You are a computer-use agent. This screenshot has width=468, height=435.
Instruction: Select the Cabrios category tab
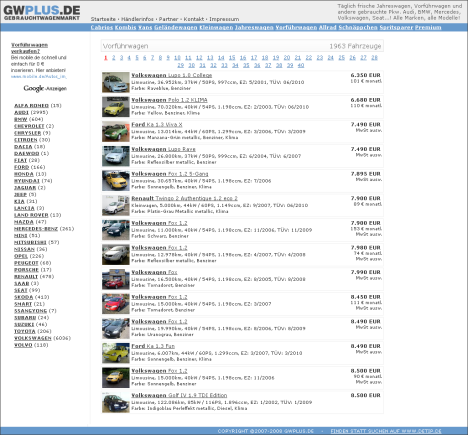[x=102, y=27]
